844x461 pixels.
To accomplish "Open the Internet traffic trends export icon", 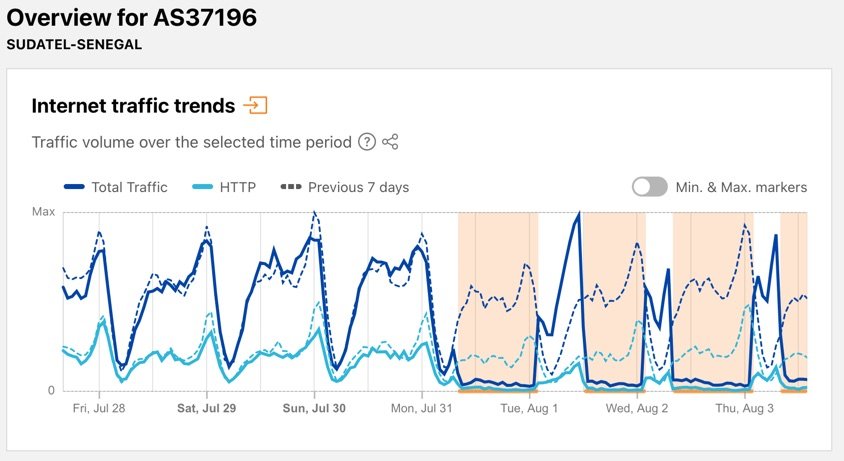I will tap(256, 105).
